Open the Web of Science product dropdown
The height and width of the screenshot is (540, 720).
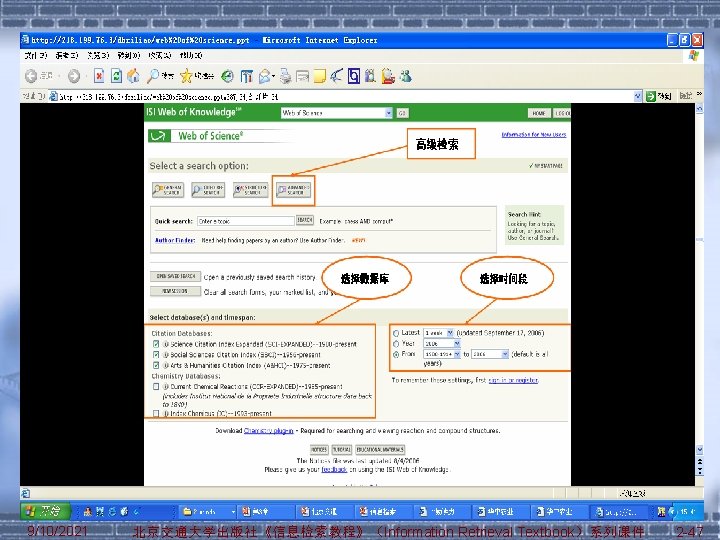337,113
